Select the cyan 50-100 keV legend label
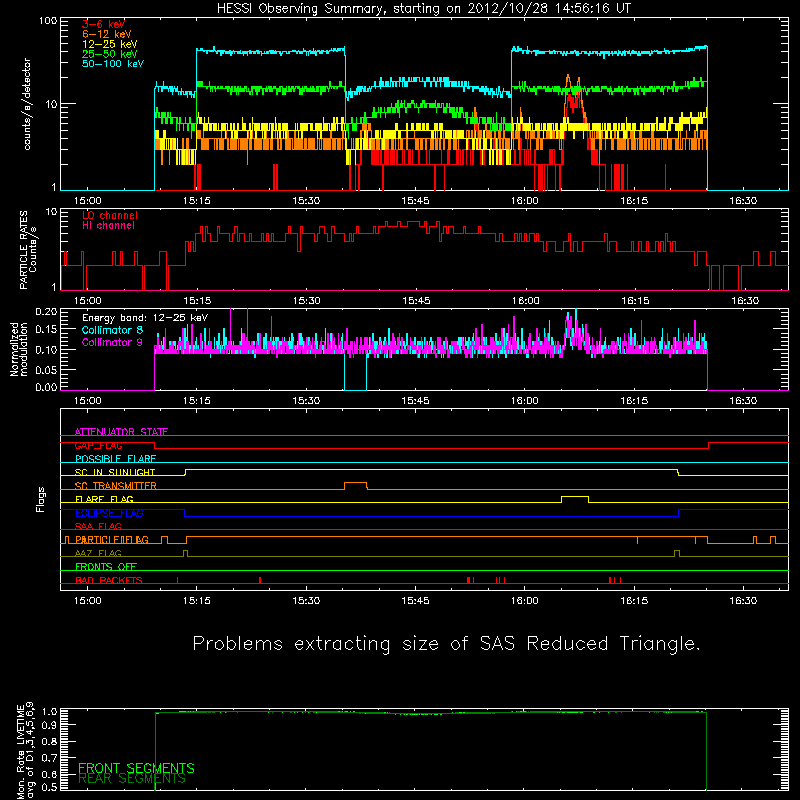 113,64
